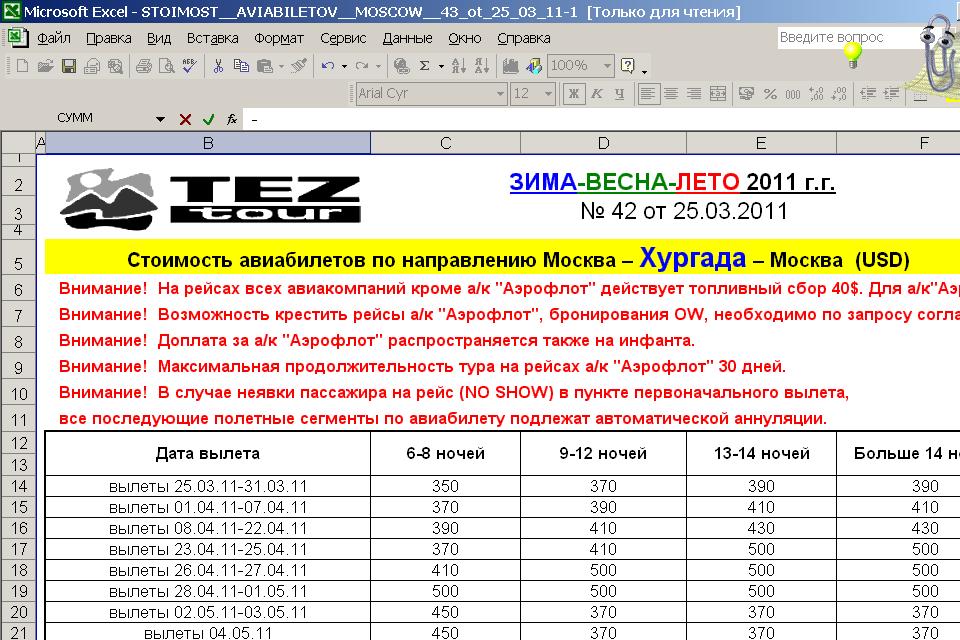Image resolution: width=960 pixels, height=640 pixels.
Task: Open the undo history dropdown arrow
Action: tap(344, 66)
